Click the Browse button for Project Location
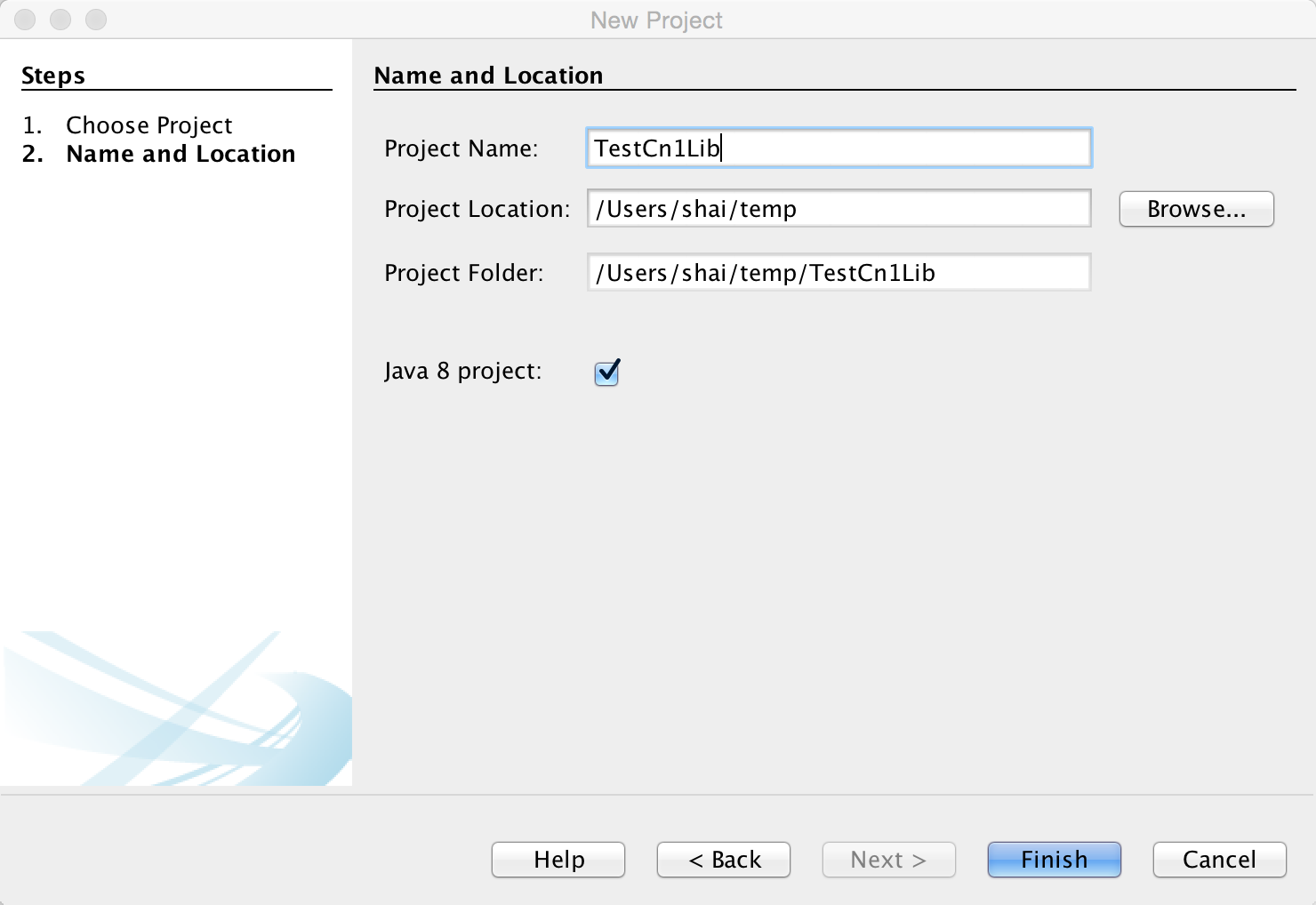Image resolution: width=1316 pixels, height=905 pixels. 1196,209
